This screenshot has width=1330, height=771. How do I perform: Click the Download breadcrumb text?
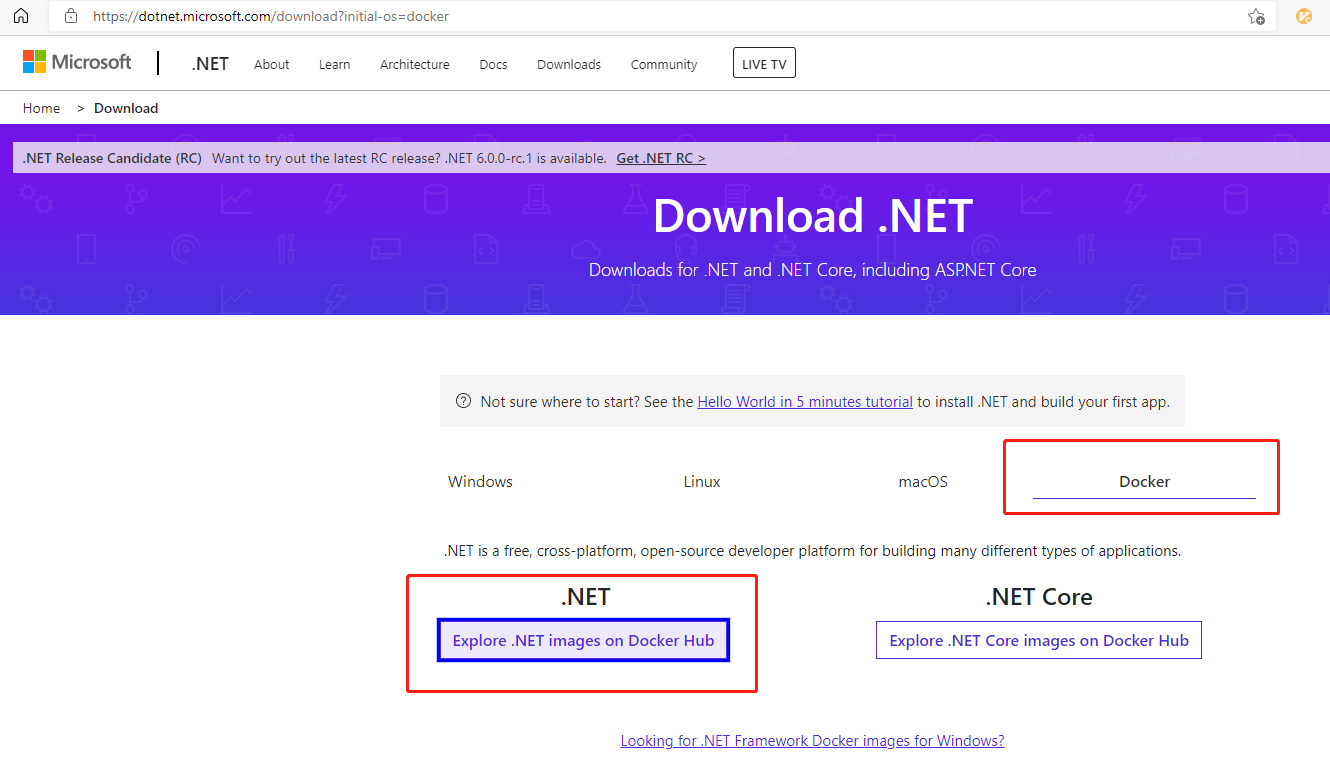pyautogui.click(x=126, y=108)
